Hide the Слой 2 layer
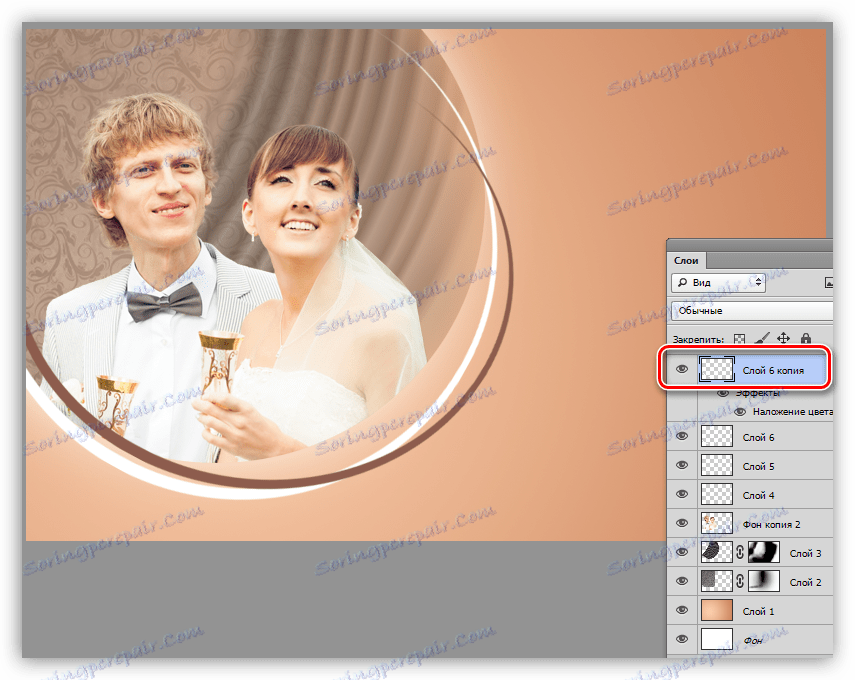855x680 pixels. click(682, 581)
